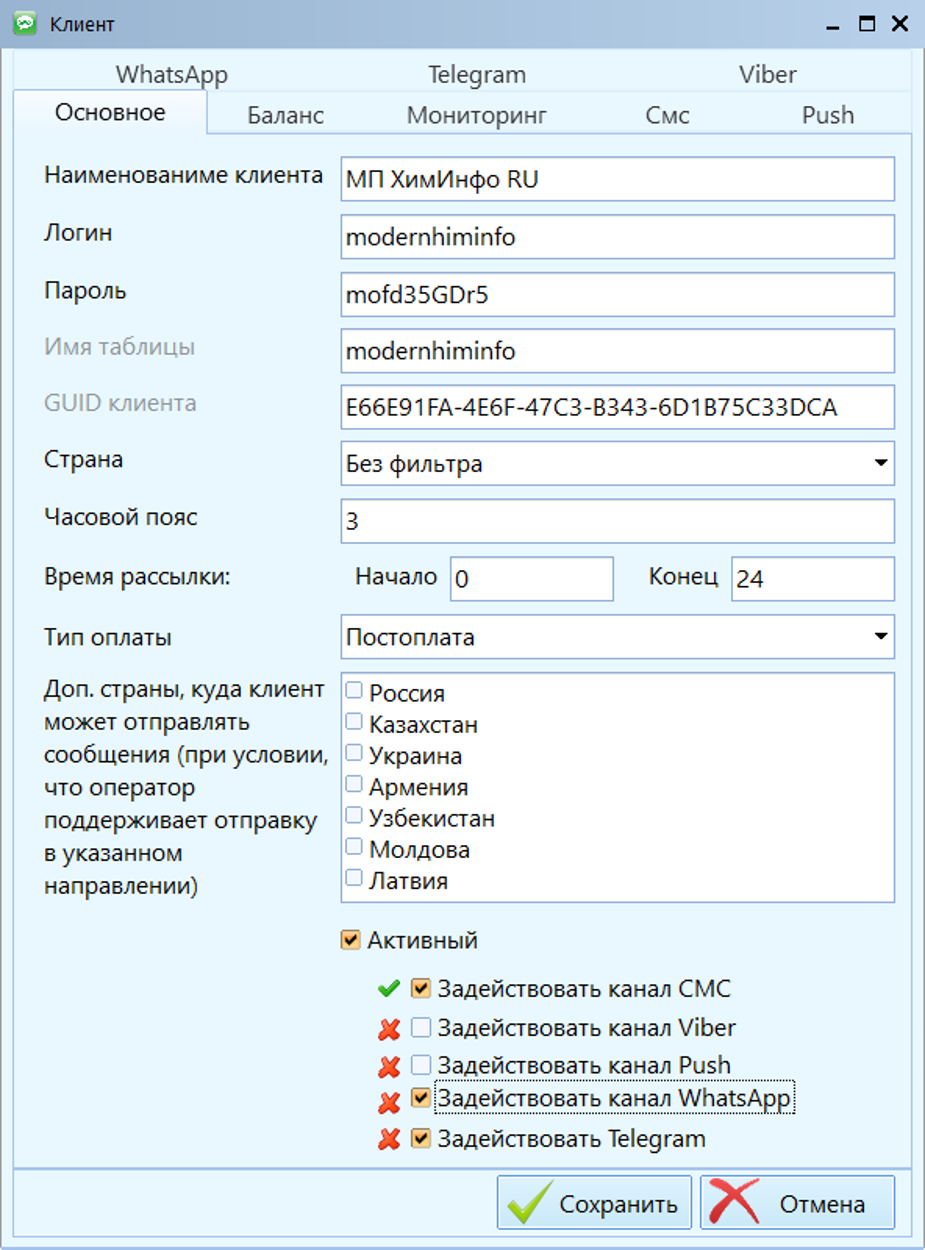Open the Telegram tab
Image resolution: width=925 pixels, height=1250 pixels.
[x=477, y=75]
